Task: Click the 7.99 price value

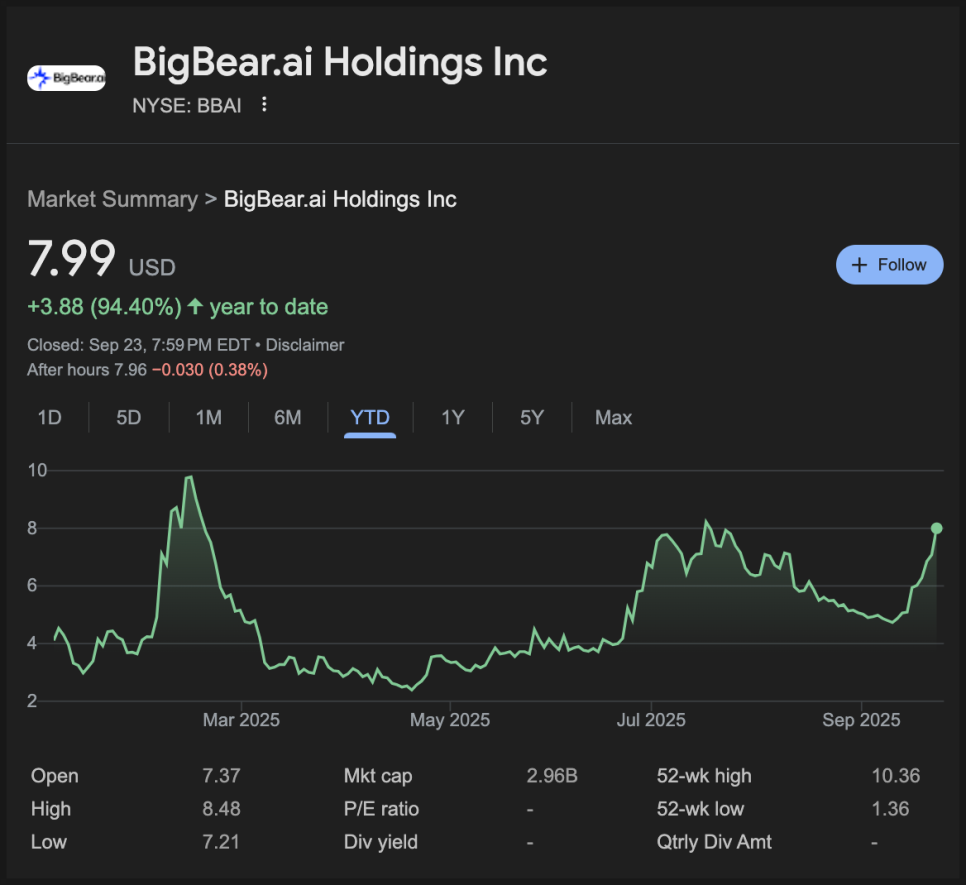Action: [x=71, y=259]
